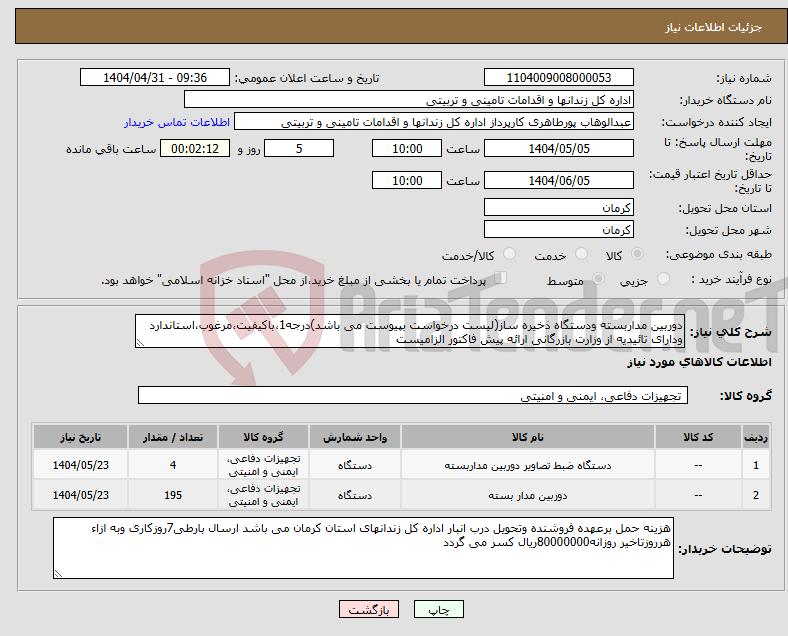Click the چاپ (print) button
The image size is (788, 636).
pos(438,609)
